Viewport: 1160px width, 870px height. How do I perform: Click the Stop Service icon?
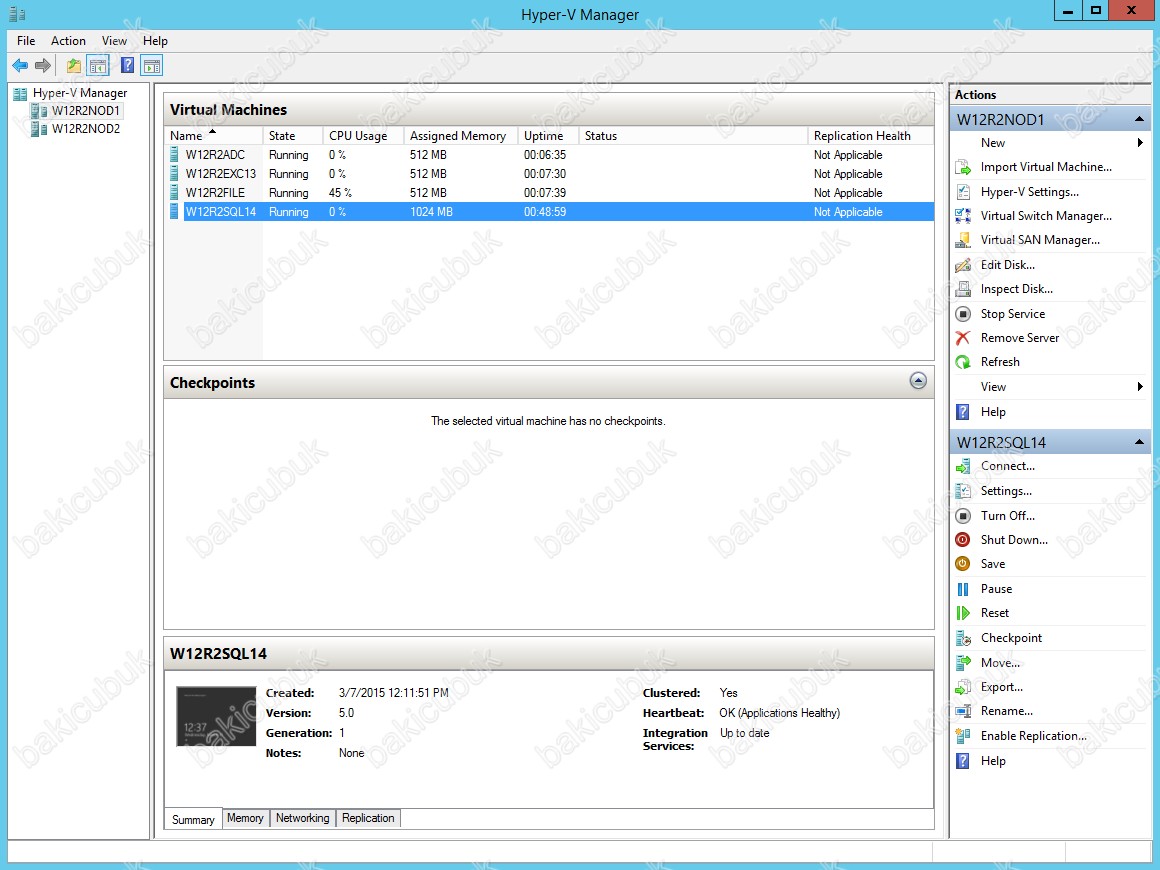pyautogui.click(x=962, y=314)
